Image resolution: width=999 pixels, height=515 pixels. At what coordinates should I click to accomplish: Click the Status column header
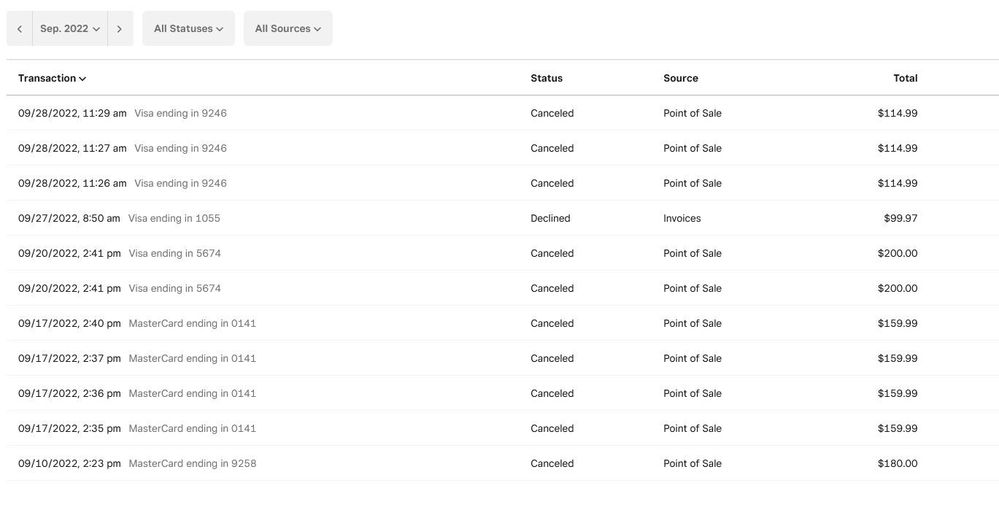click(x=546, y=78)
